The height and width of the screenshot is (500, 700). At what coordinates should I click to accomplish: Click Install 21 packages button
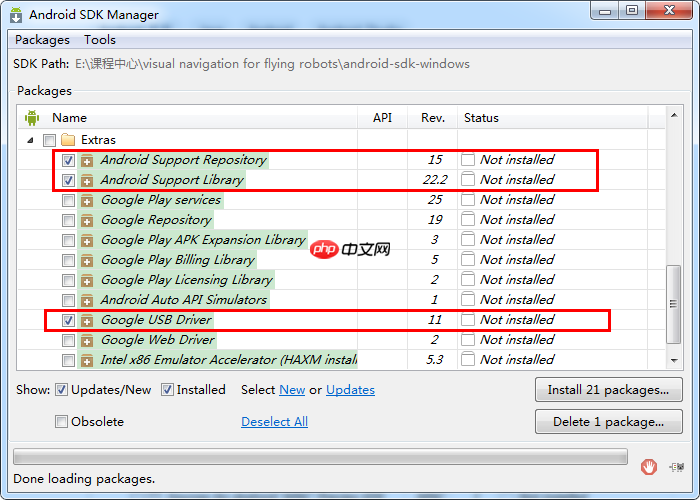608,390
